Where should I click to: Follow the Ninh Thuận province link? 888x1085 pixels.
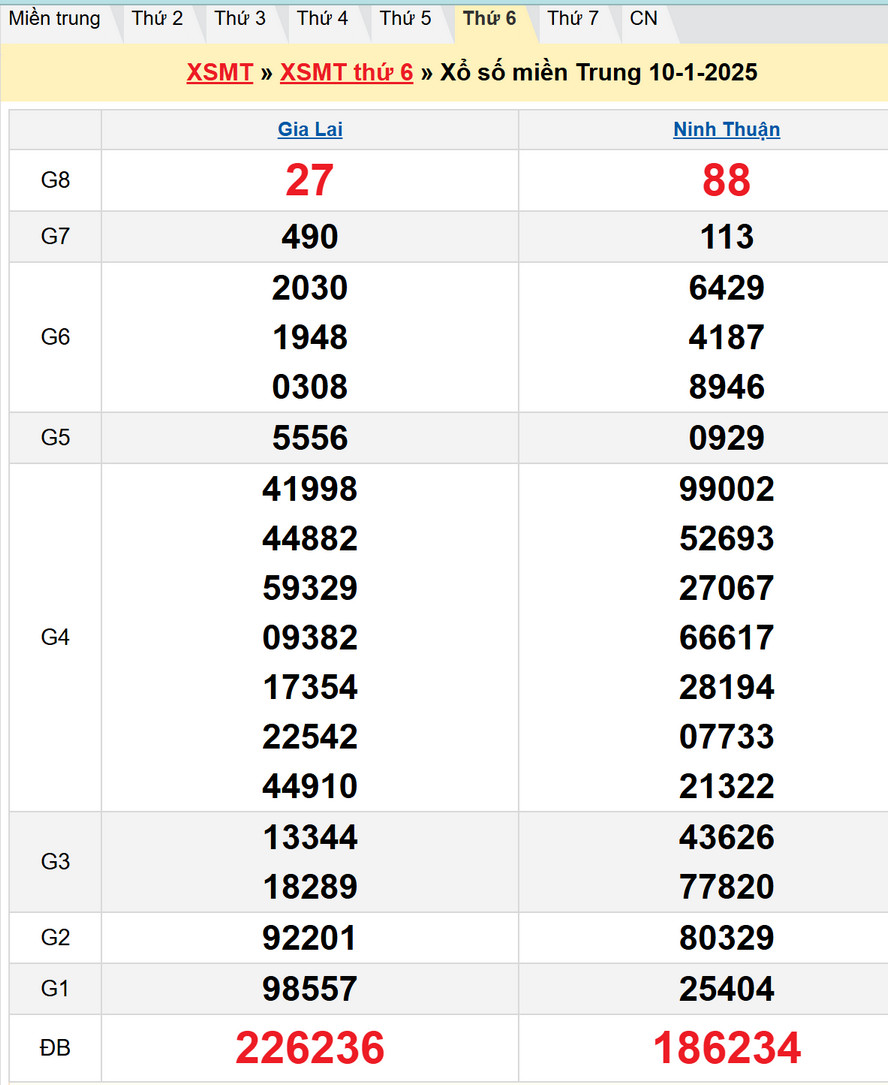726,130
